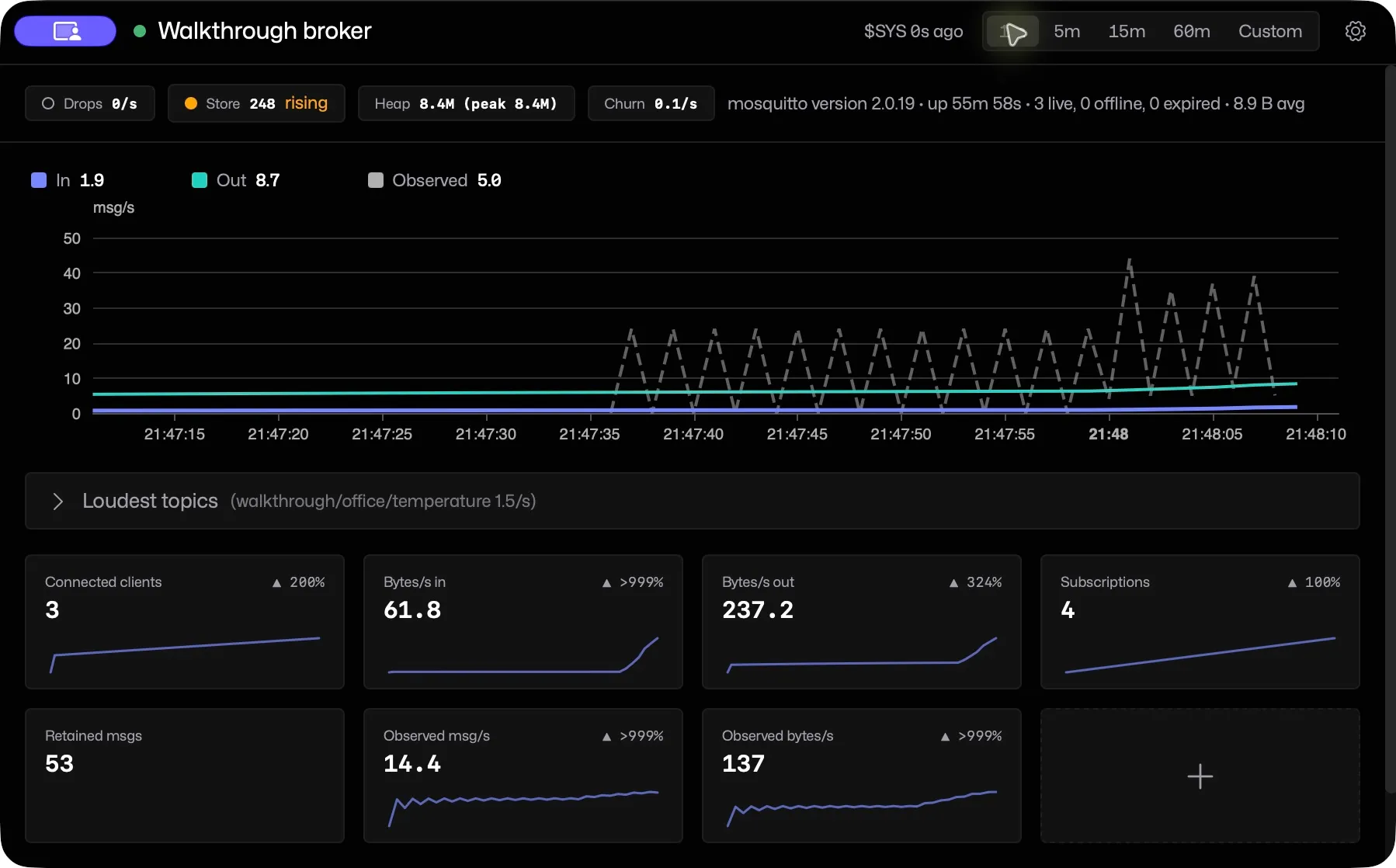
Task: Click the Walkthrough broker title
Action: pos(265,31)
